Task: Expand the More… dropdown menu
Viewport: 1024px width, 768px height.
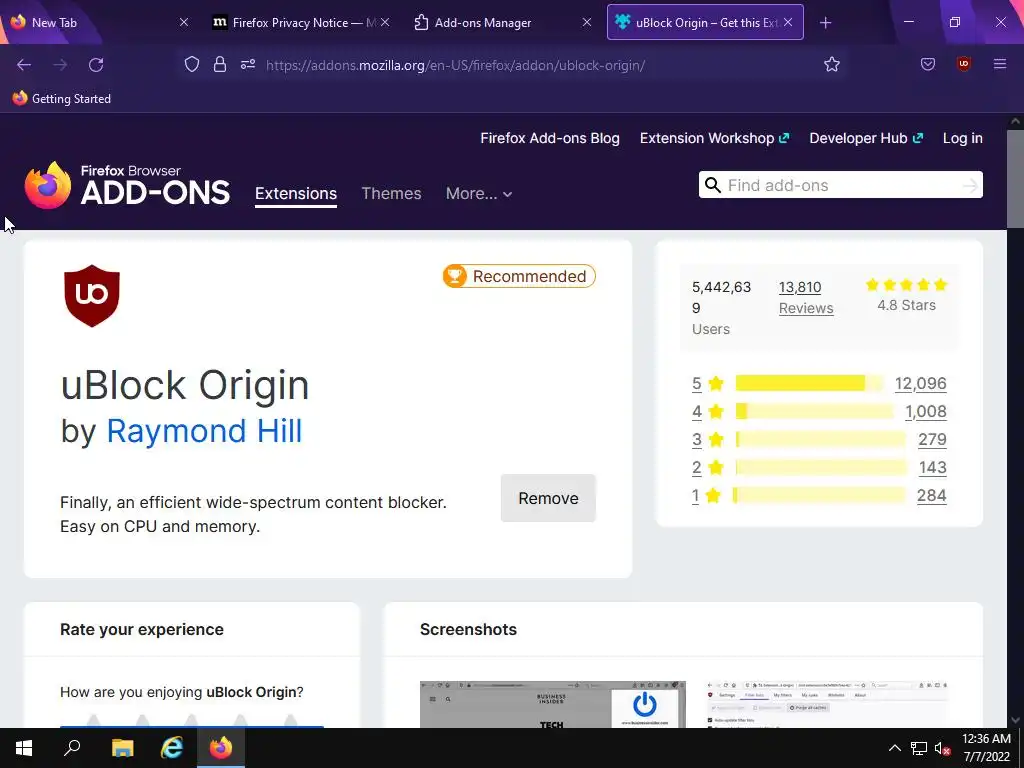Action: (x=479, y=193)
